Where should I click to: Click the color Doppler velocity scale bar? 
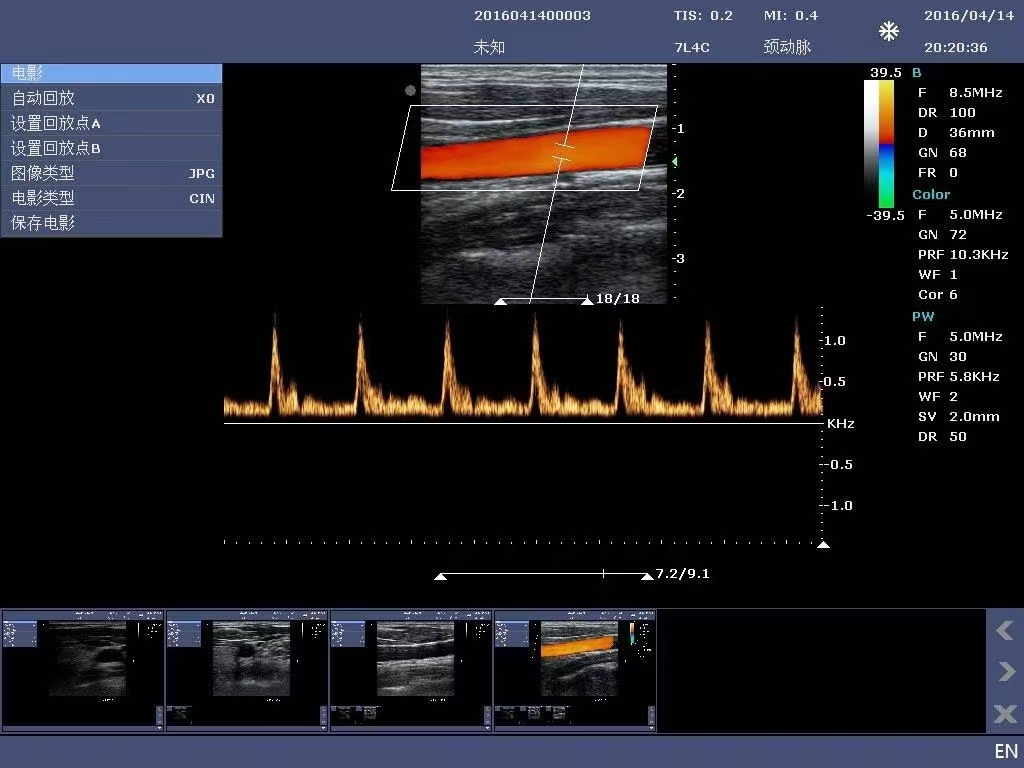pyautogui.click(x=879, y=143)
